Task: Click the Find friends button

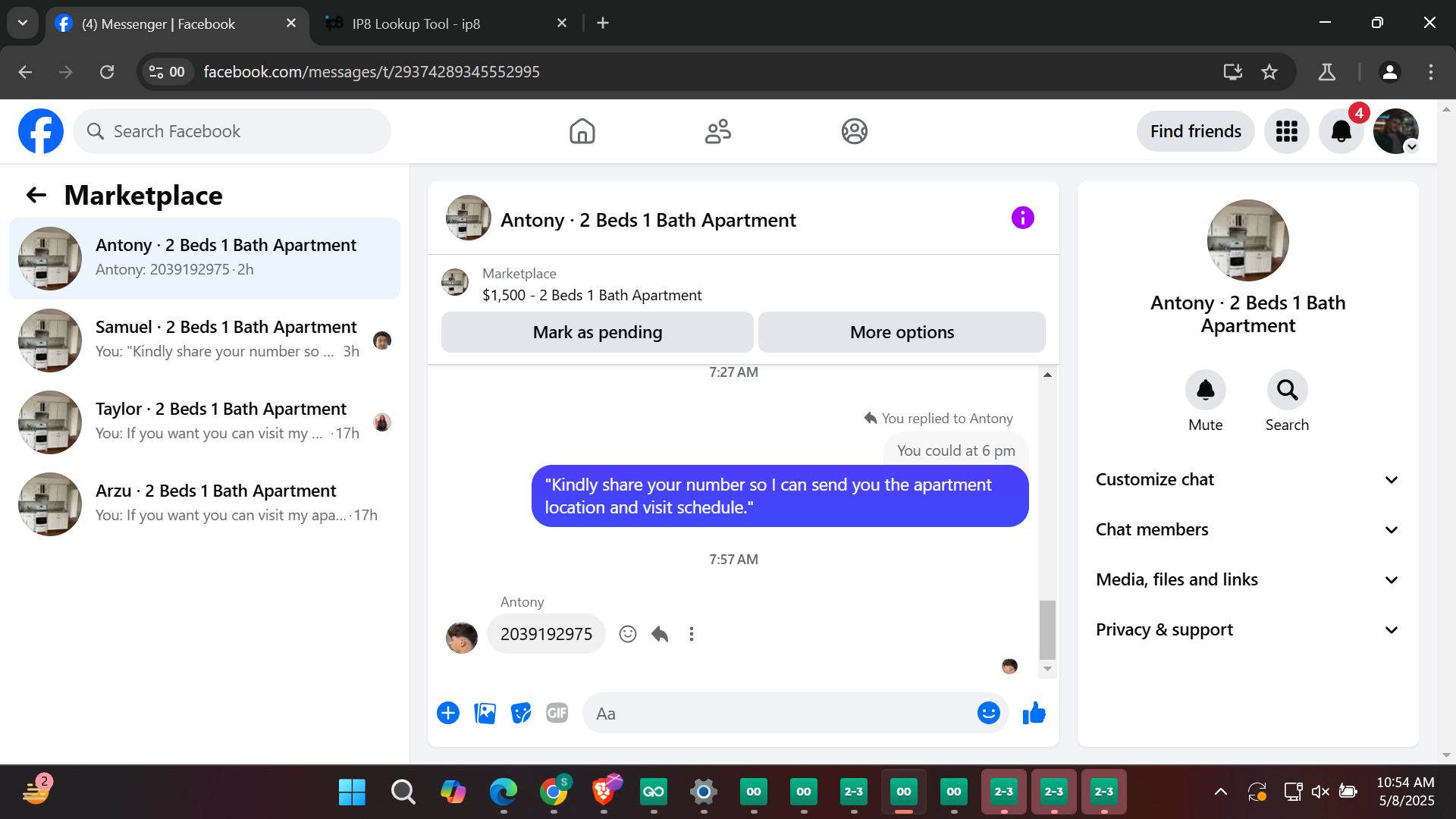Action: [1195, 131]
